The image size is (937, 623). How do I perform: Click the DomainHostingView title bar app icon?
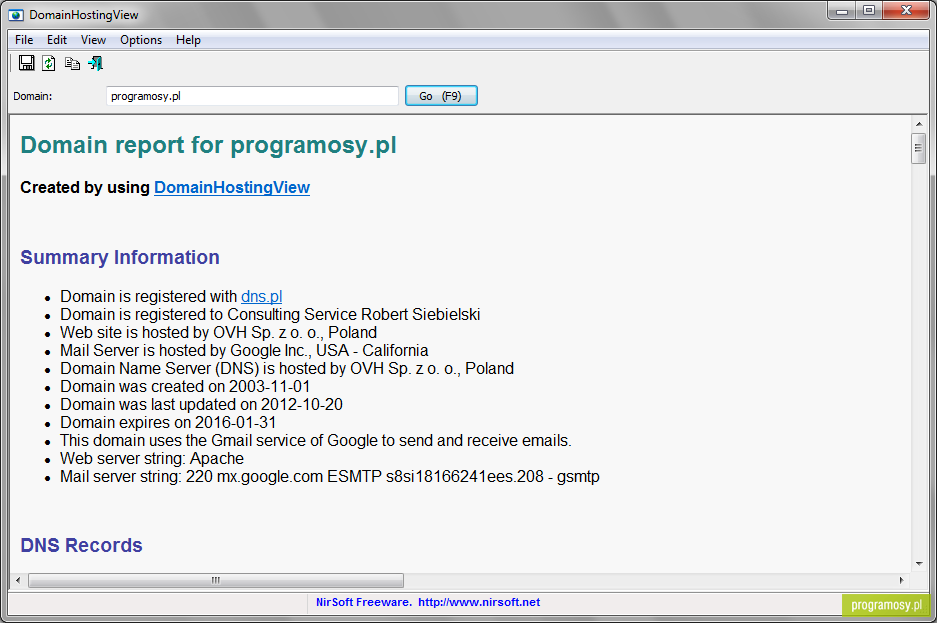(17, 15)
